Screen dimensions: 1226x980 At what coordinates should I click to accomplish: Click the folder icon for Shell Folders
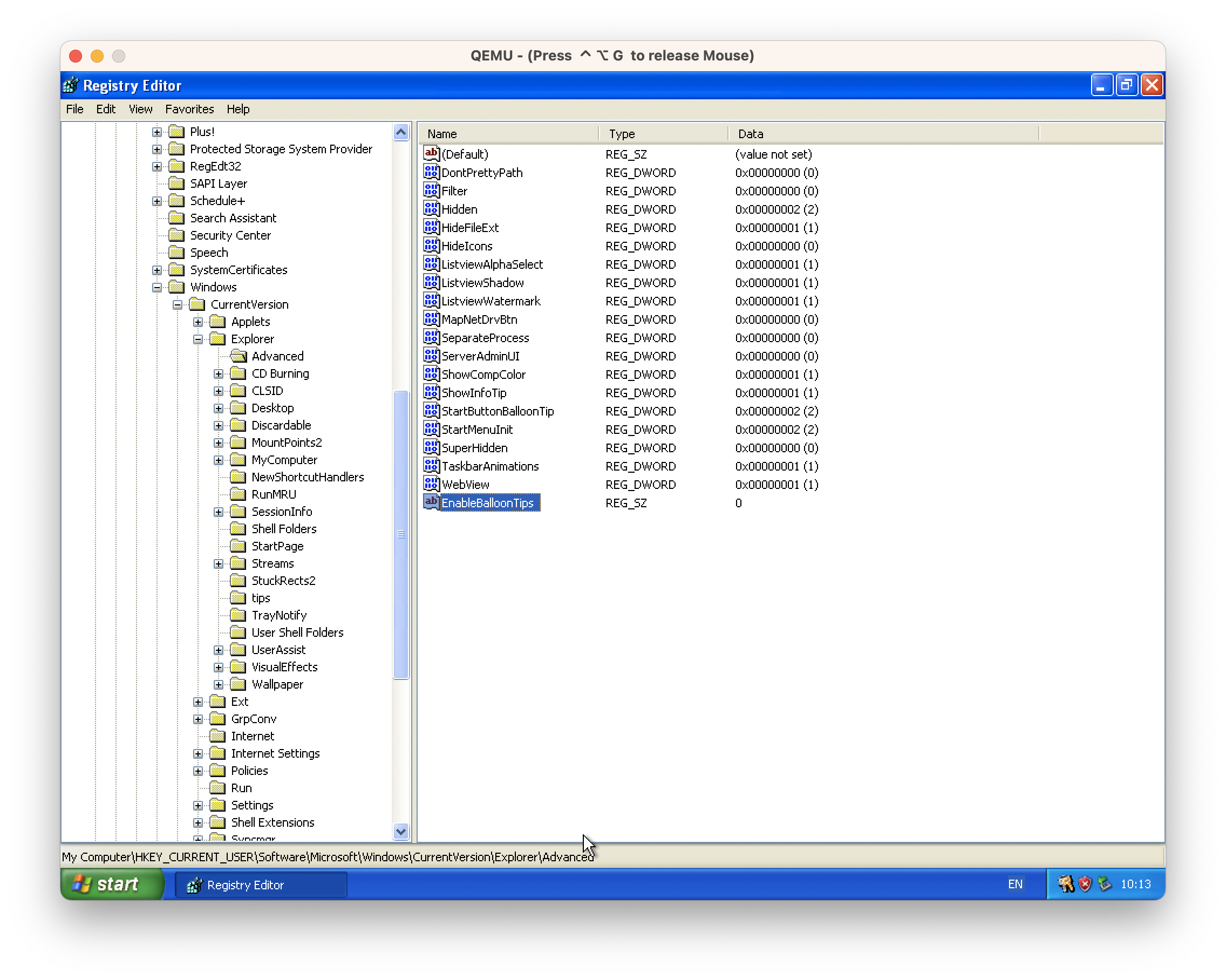(x=237, y=528)
